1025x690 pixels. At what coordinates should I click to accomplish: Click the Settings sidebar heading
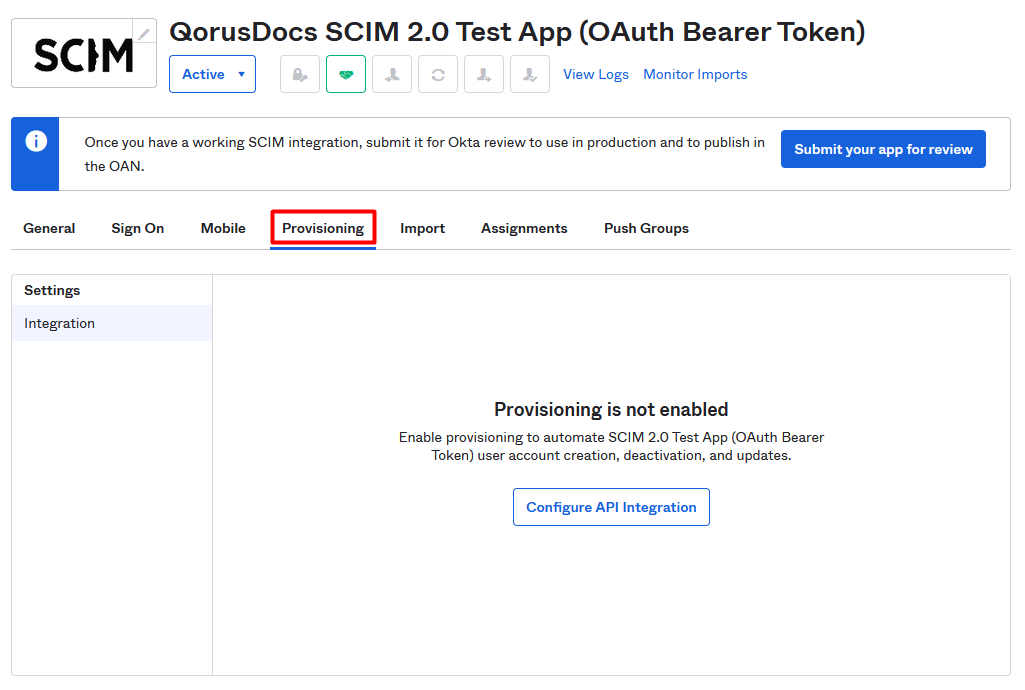tap(52, 290)
